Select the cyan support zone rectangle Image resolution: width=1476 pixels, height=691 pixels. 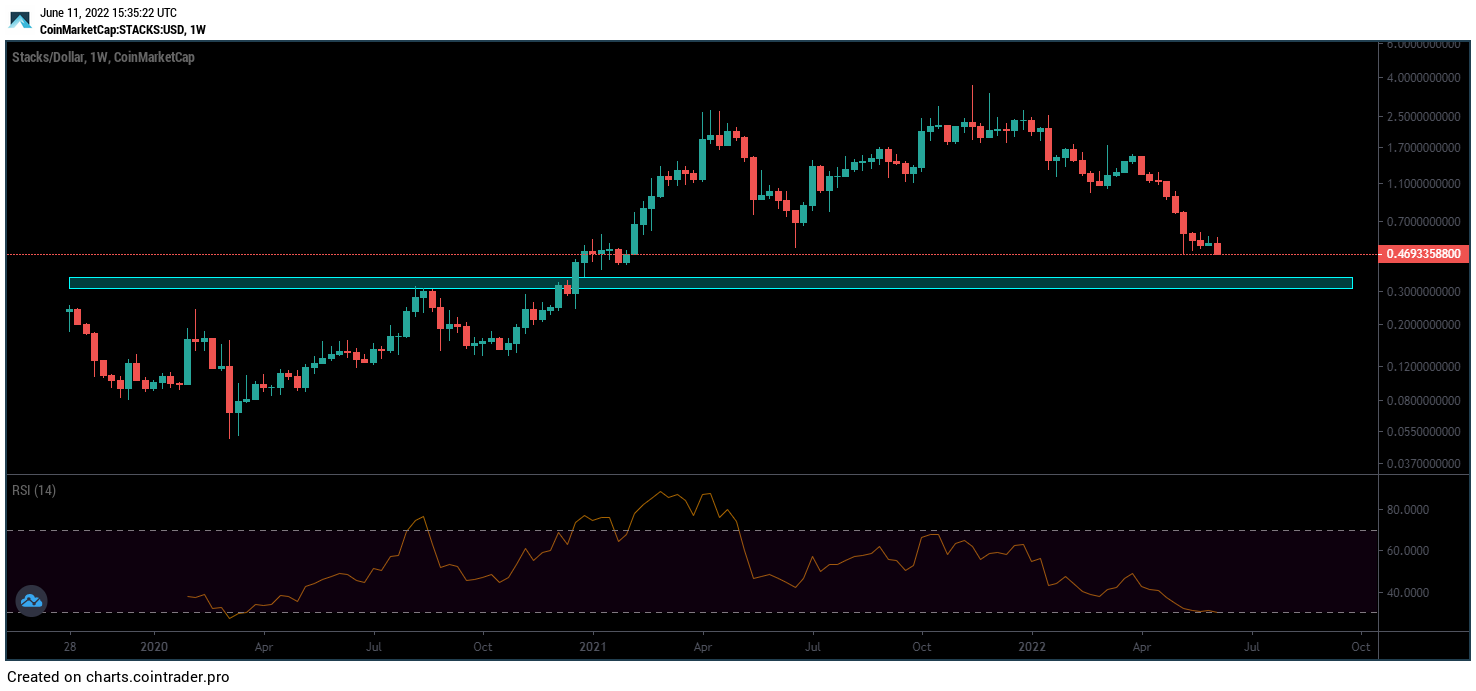tap(710, 283)
